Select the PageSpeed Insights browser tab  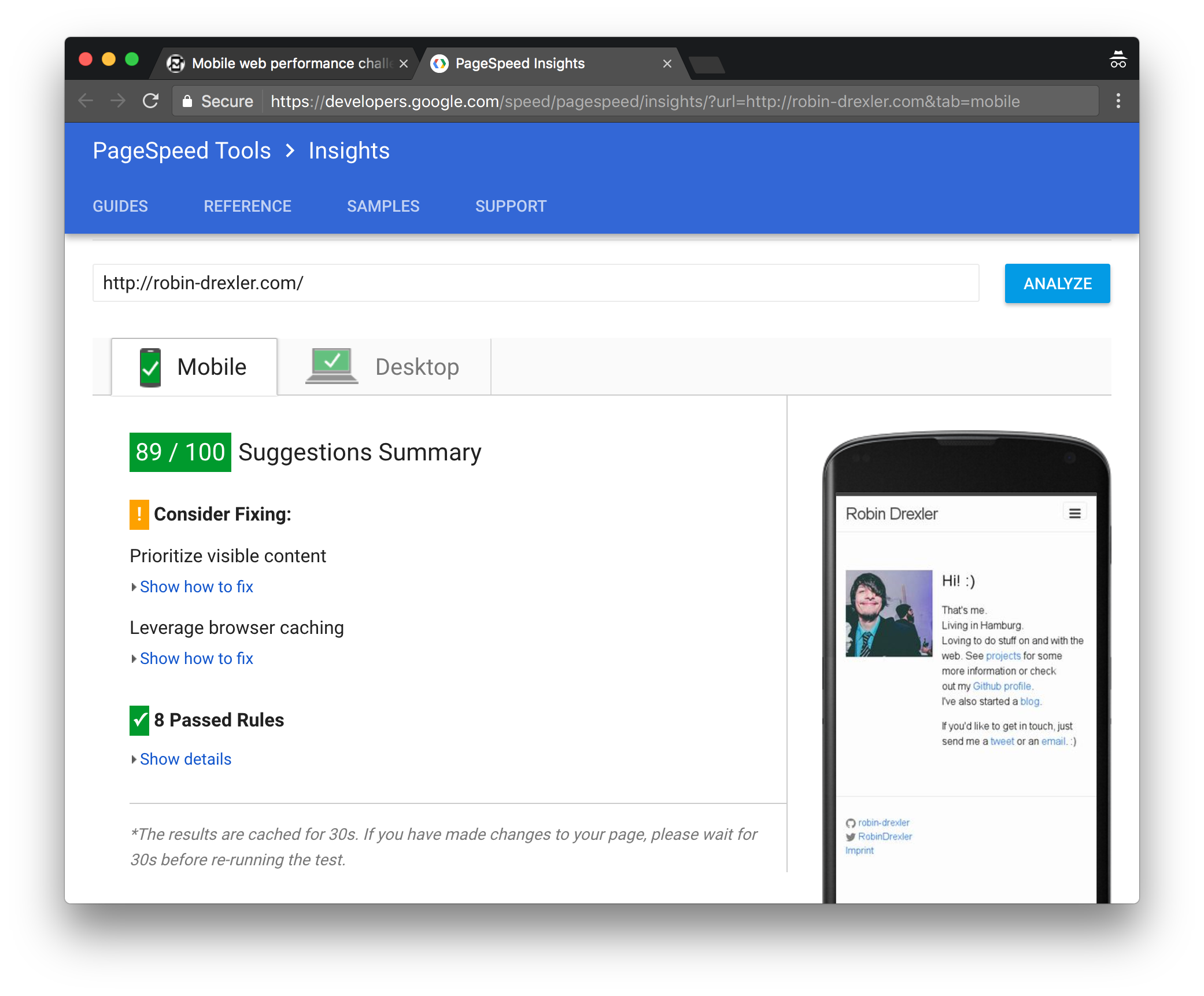click(552, 64)
